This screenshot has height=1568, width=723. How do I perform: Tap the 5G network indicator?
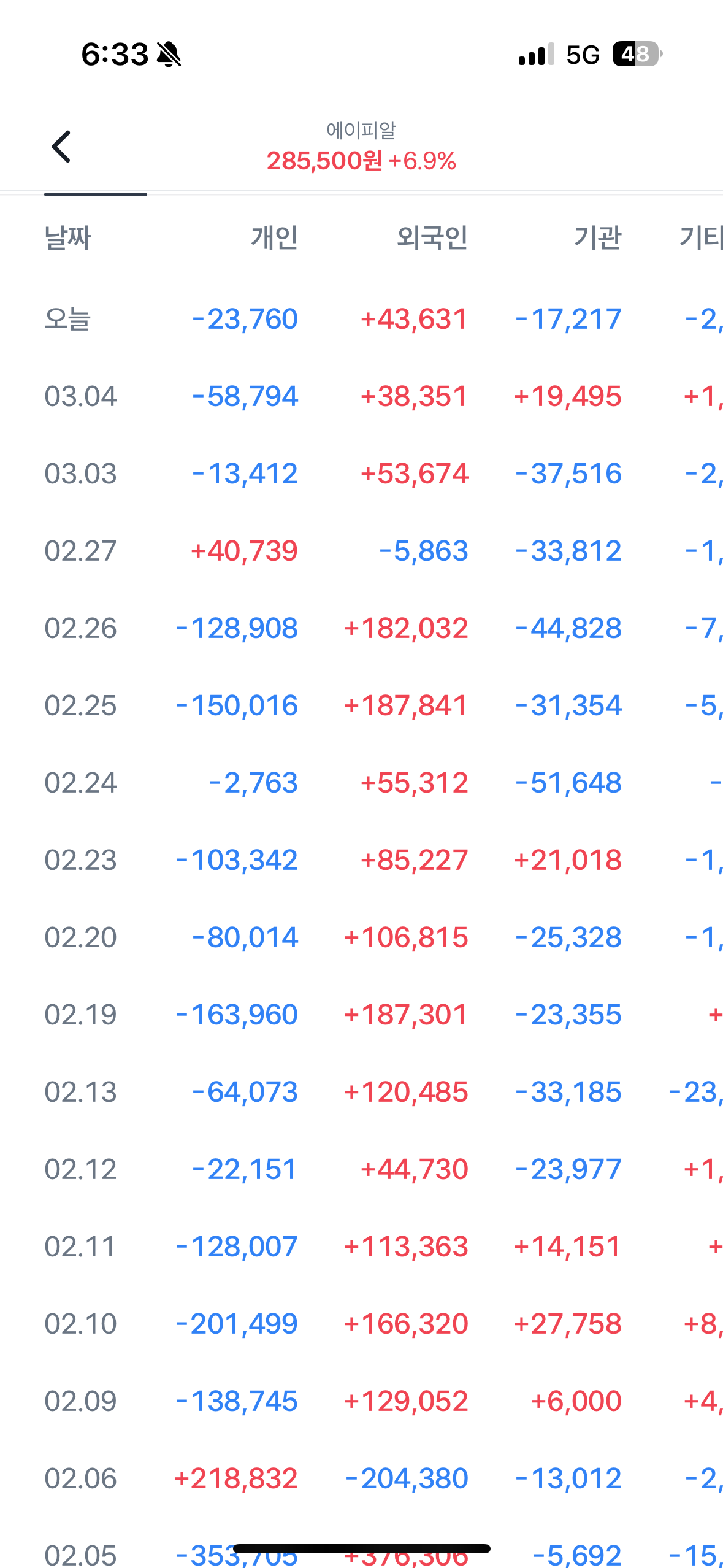coord(583,55)
